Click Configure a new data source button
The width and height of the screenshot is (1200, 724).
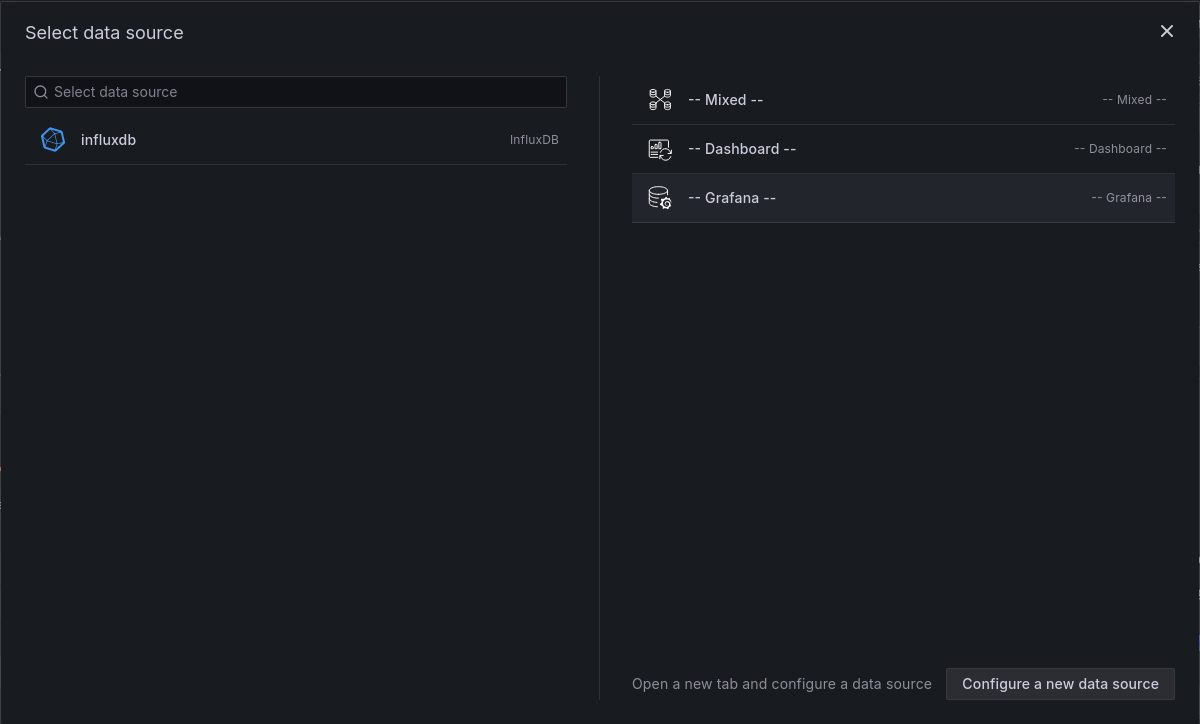point(1060,684)
